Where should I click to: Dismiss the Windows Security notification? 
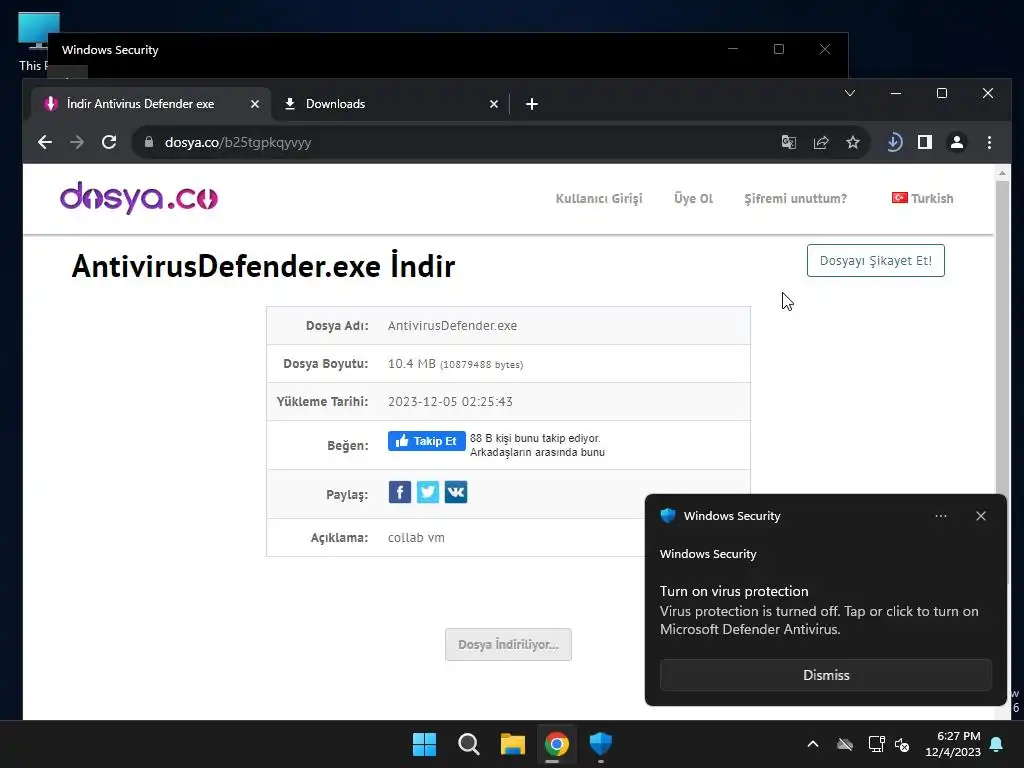[x=825, y=675]
